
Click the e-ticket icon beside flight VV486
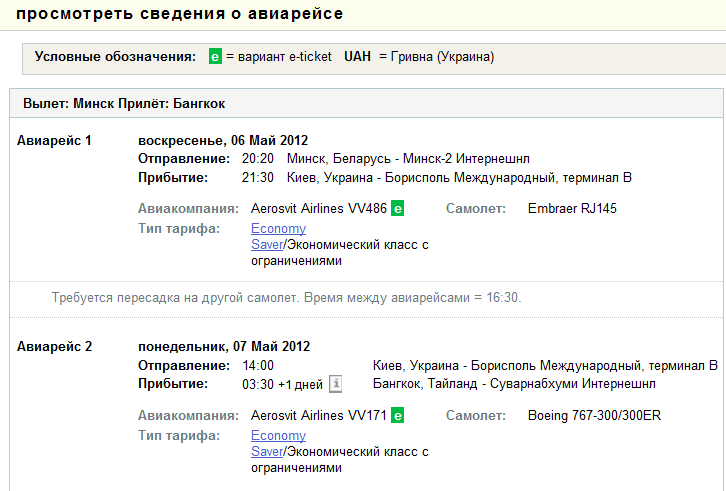pos(397,208)
